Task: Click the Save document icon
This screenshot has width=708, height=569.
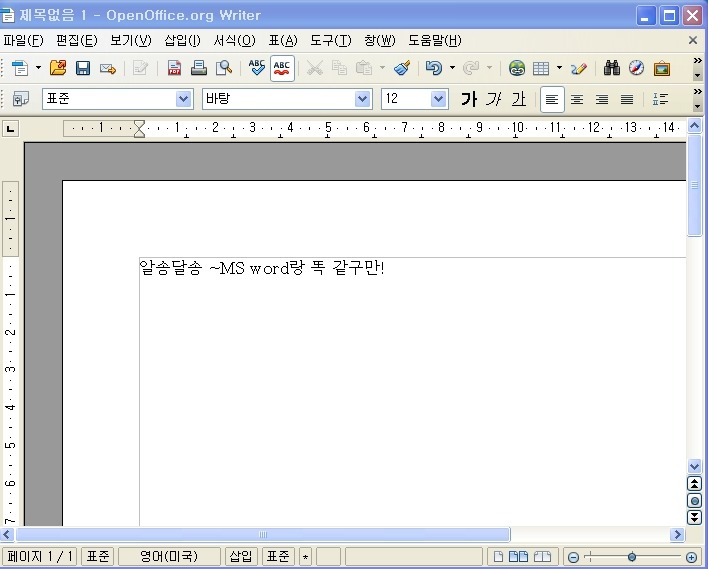Action: [x=83, y=68]
